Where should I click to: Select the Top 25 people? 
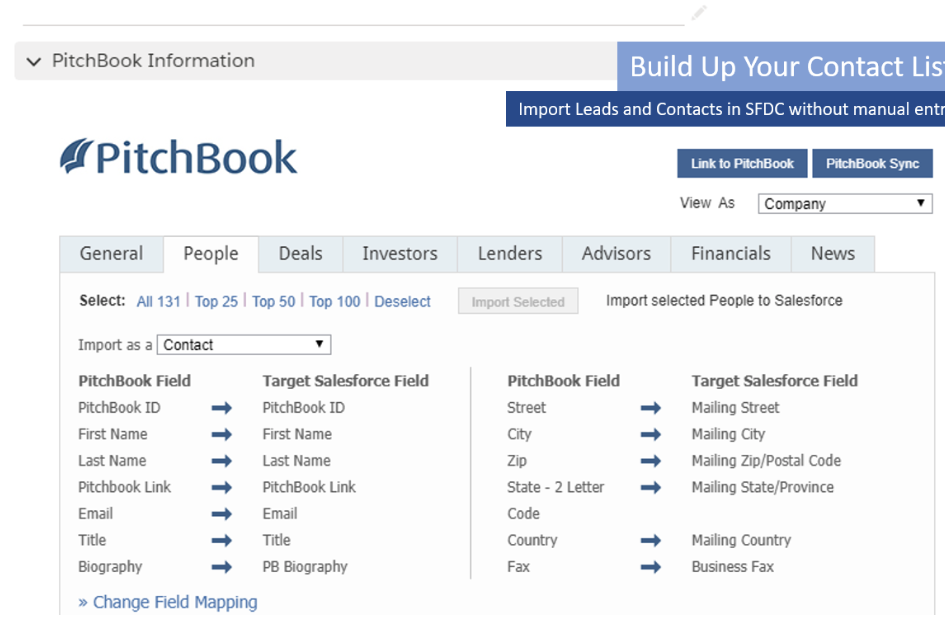pyautogui.click(x=216, y=301)
